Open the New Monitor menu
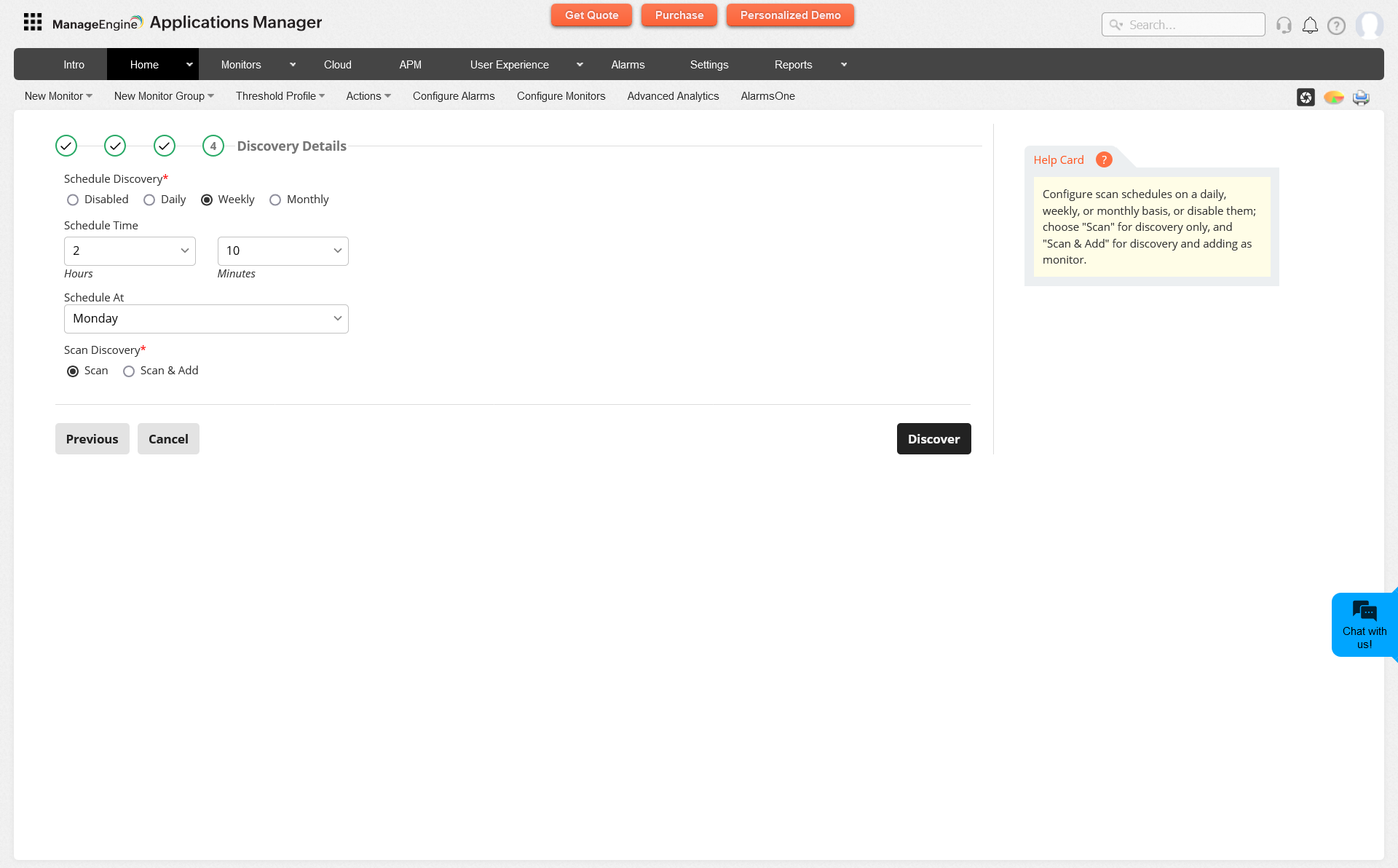The height and width of the screenshot is (868, 1398). tap(58, 96)
